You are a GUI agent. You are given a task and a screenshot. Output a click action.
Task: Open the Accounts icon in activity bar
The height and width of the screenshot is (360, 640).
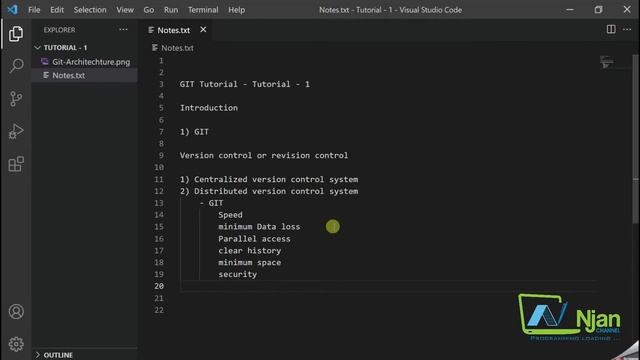click(x=16, y=311)
